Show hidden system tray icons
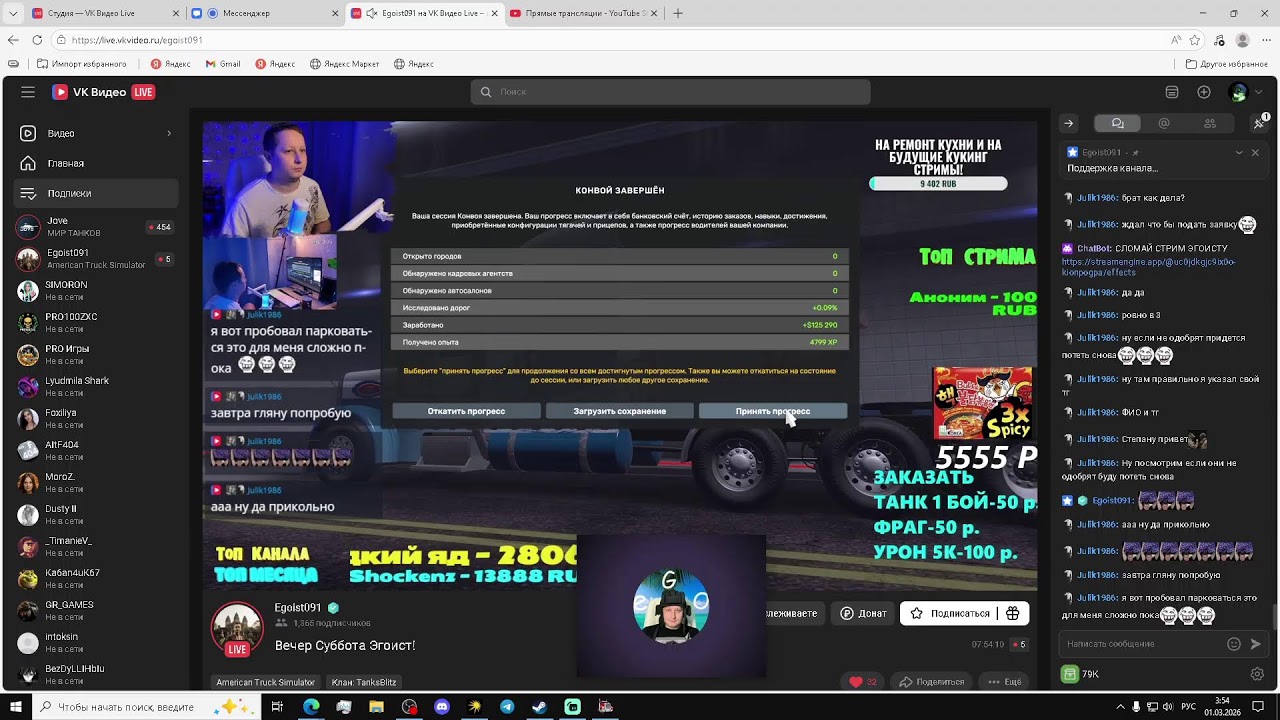The height and width of the screenshot is (720, 1280). 1120,707
